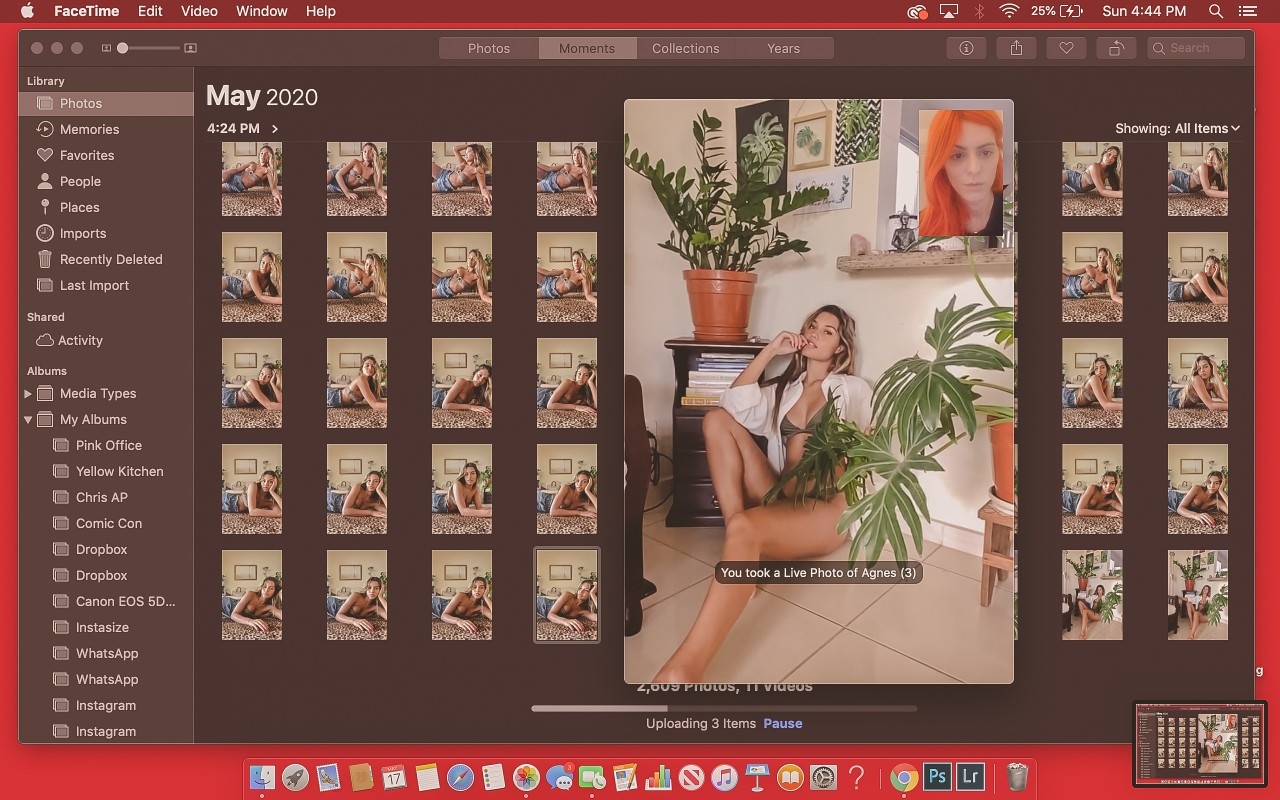Open Google Chrome from the Dock

[x=904, y=777]
